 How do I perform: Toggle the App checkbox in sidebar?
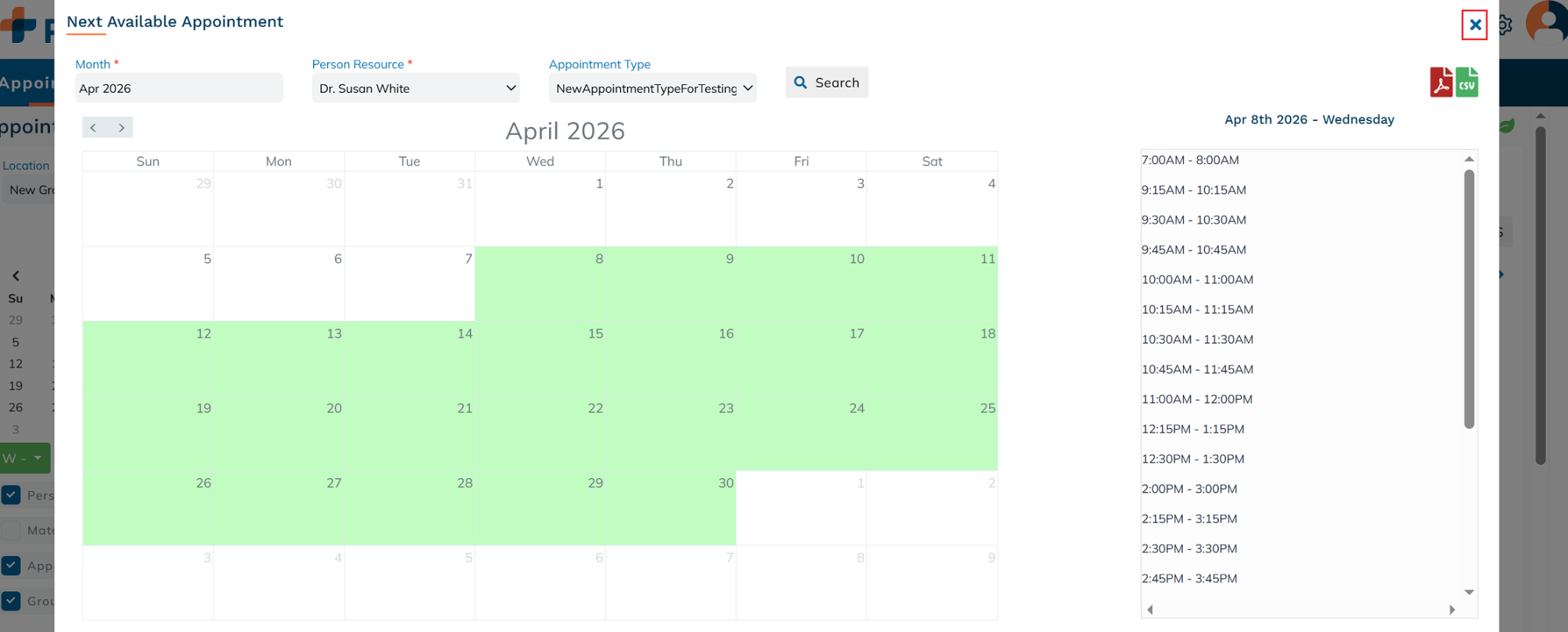coord(11,566)
